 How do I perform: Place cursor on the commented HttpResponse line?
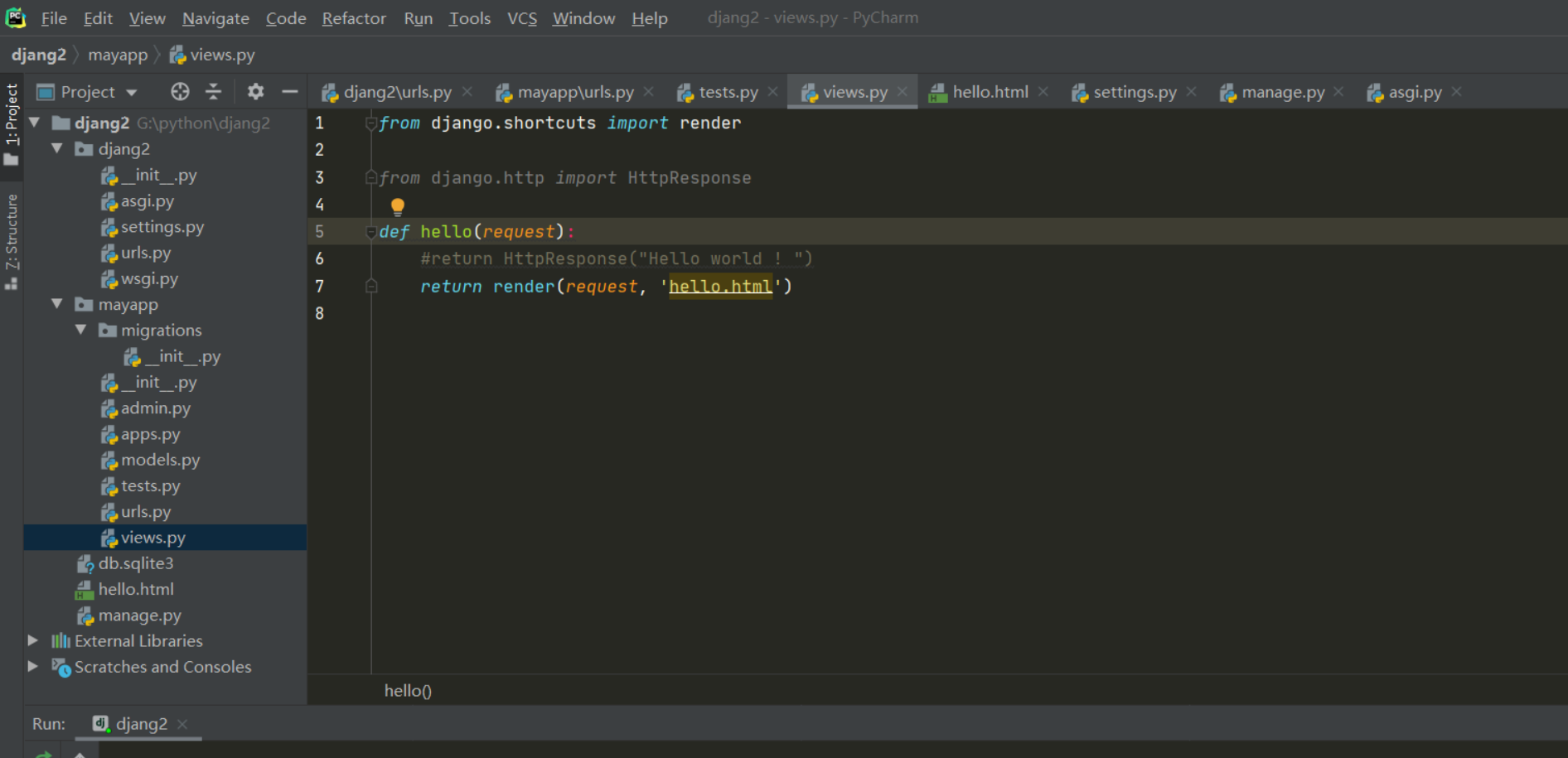617,258
